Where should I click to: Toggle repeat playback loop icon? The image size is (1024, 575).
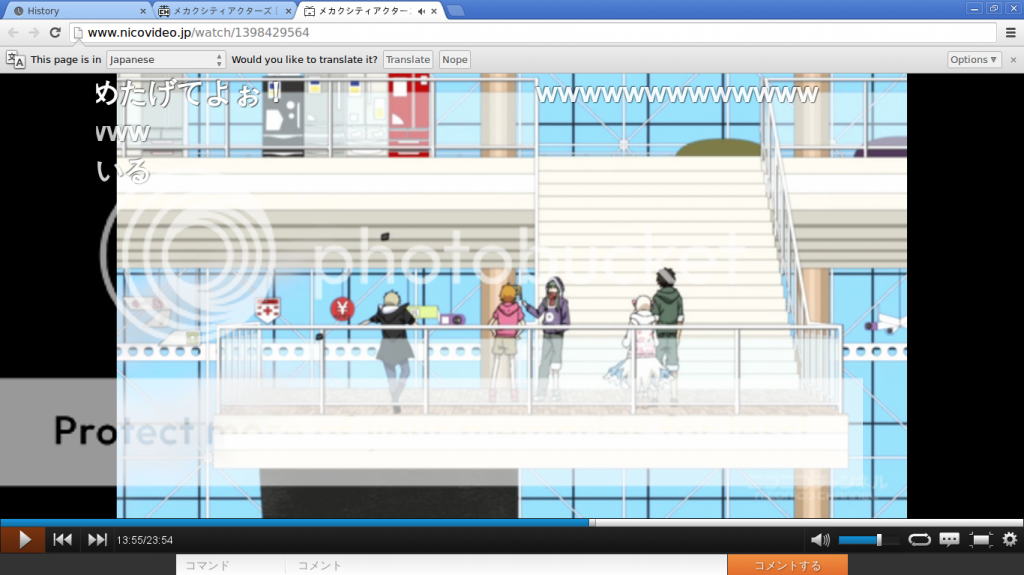(x=919, y=540)
